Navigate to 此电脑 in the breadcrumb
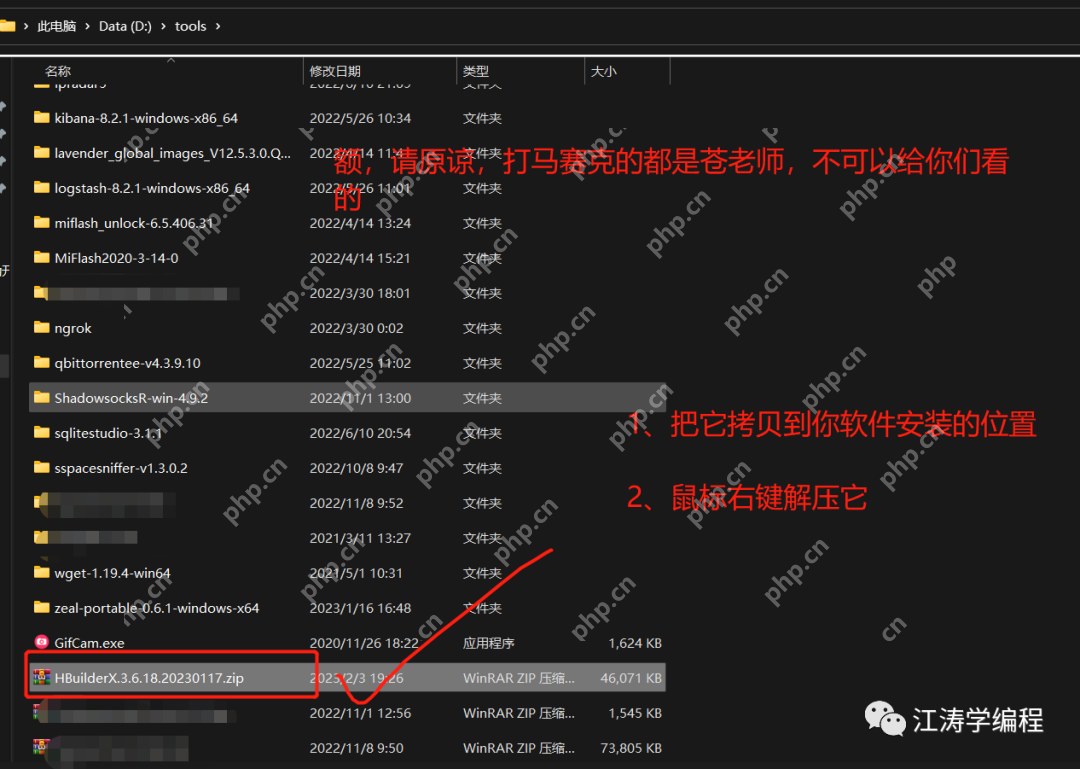The height and width of the screenshot is (769, 1080). [57, 26]
